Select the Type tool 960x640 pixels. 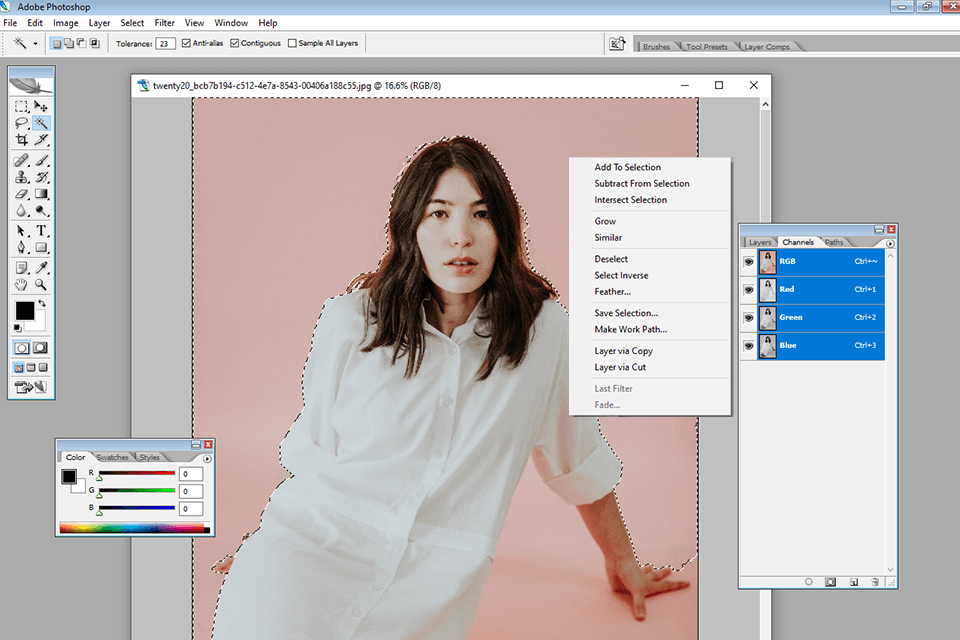[41, 231]
